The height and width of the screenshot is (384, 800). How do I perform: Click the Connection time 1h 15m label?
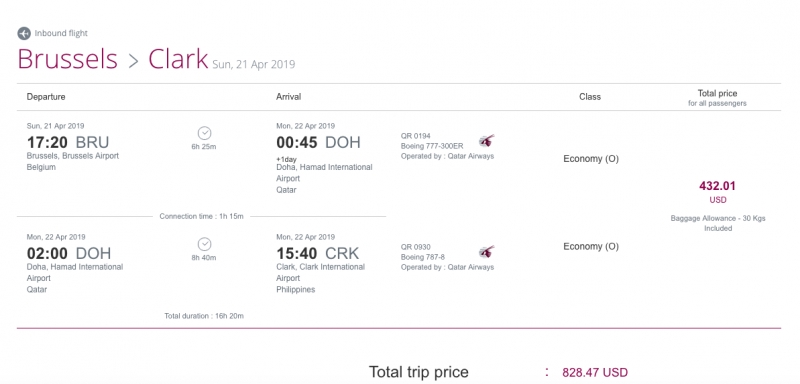pos(202,216)
